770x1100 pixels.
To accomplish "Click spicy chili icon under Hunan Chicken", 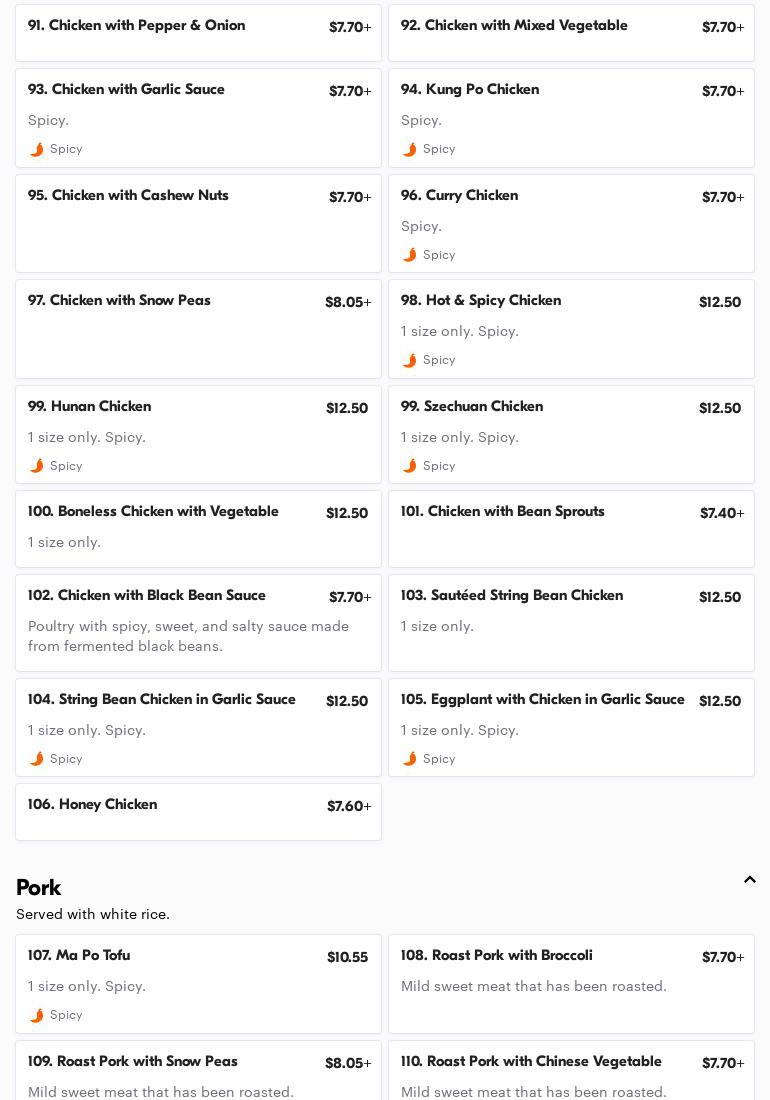I will point(37,466).
